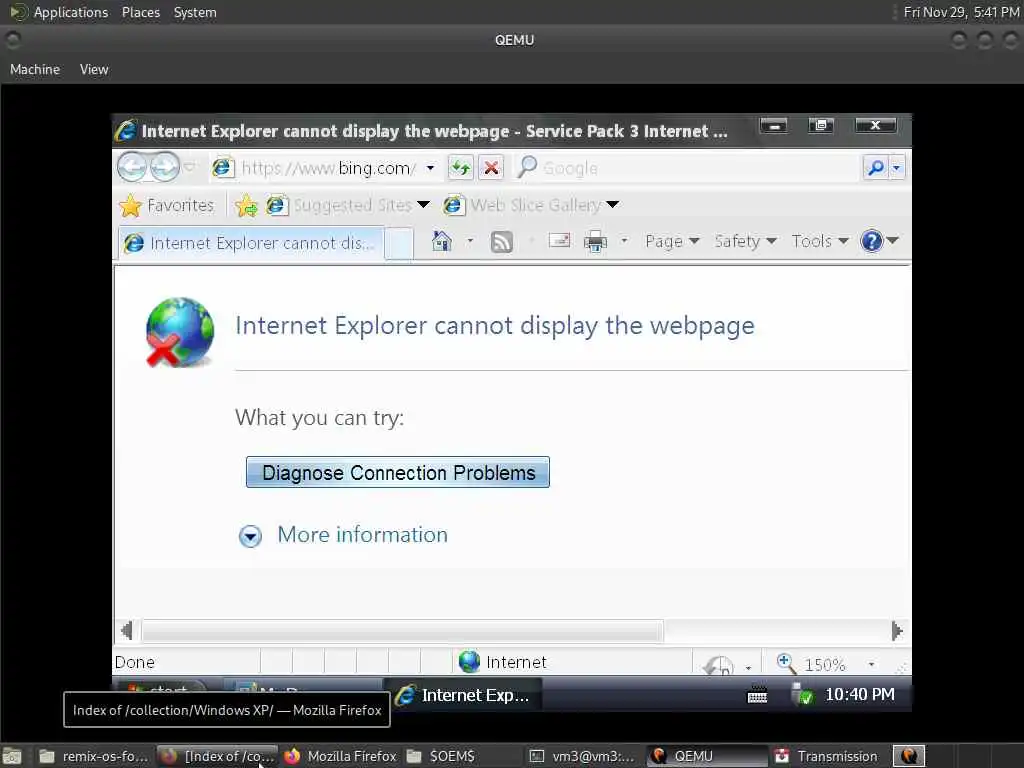Open the Places menu in top panel

coord(140,12)
